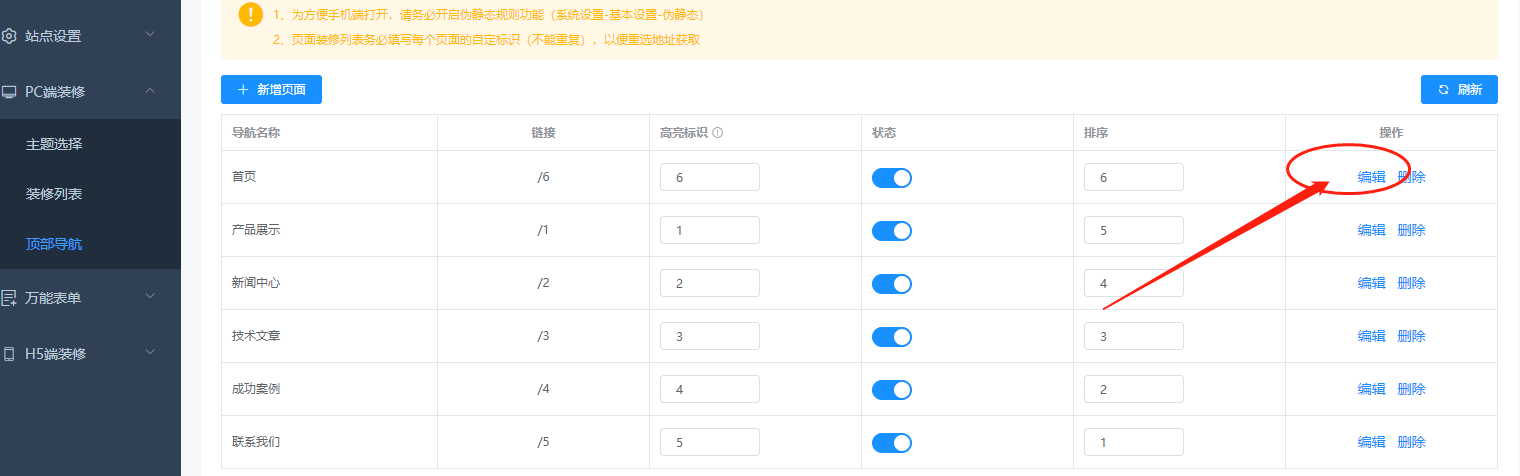Viewport: 1520px width, 476px height.
Task: Focus the 高亮标识 field for 技术文章
Action: tap(709, 336)
